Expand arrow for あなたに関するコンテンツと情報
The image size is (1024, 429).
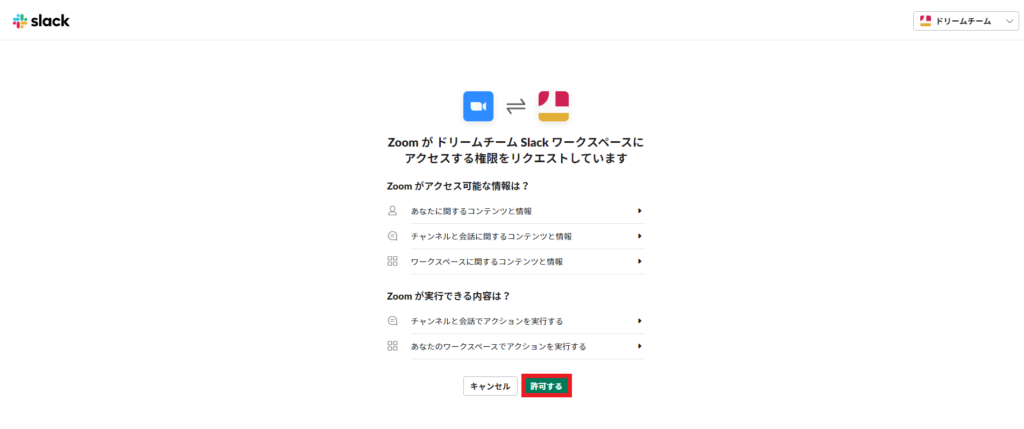[639, 211]
